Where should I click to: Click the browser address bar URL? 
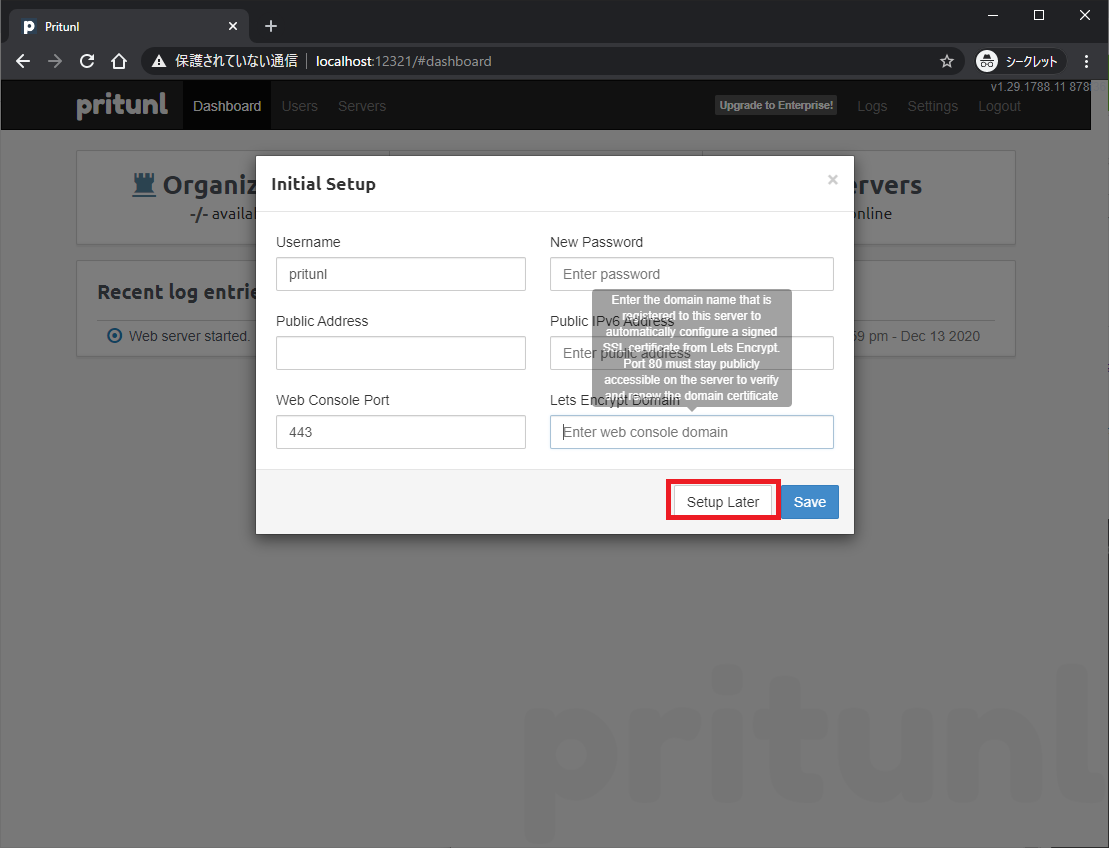click(403, 62)
